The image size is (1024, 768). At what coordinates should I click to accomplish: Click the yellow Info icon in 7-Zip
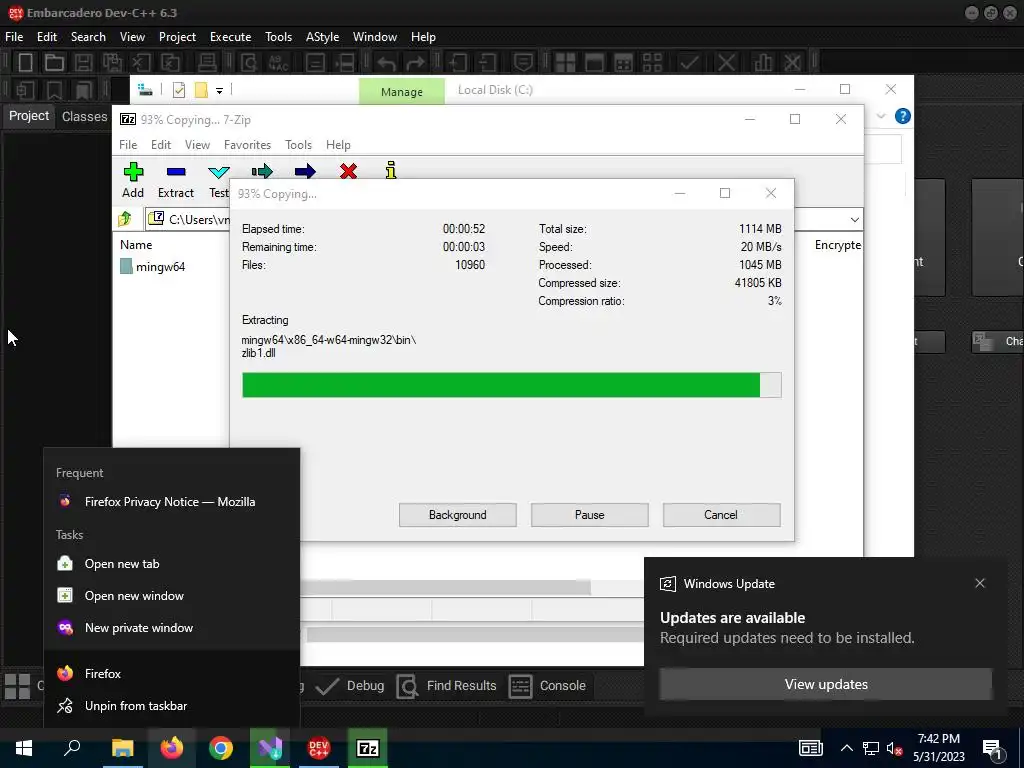click(391, 170)
